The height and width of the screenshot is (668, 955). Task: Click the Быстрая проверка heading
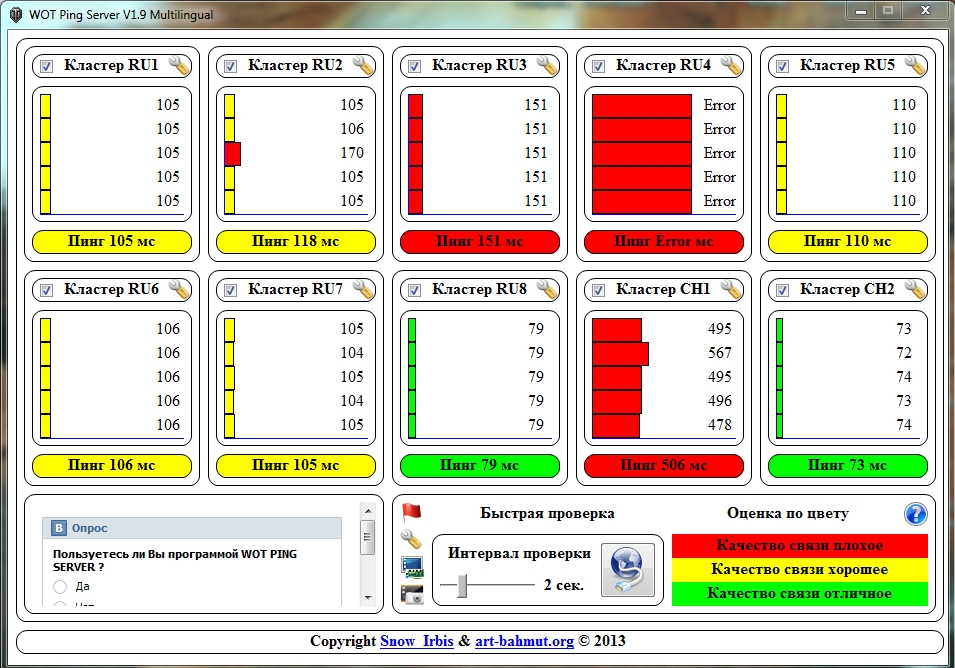(x=547, y=513)
